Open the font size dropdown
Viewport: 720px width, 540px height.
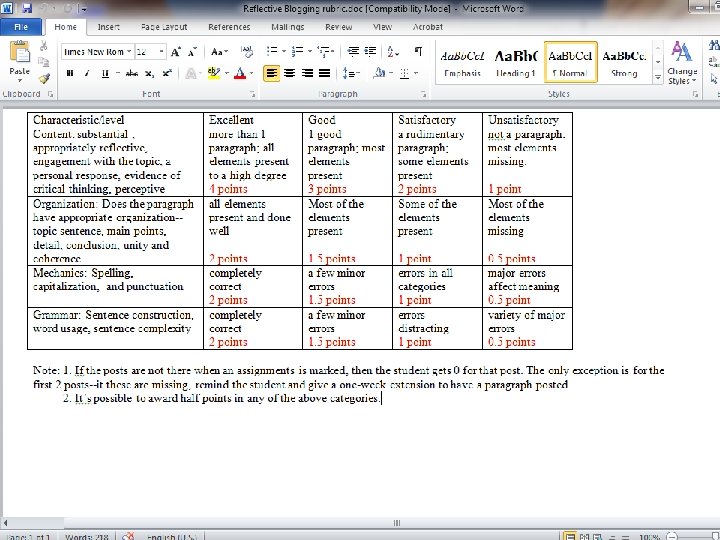(161, 51)
